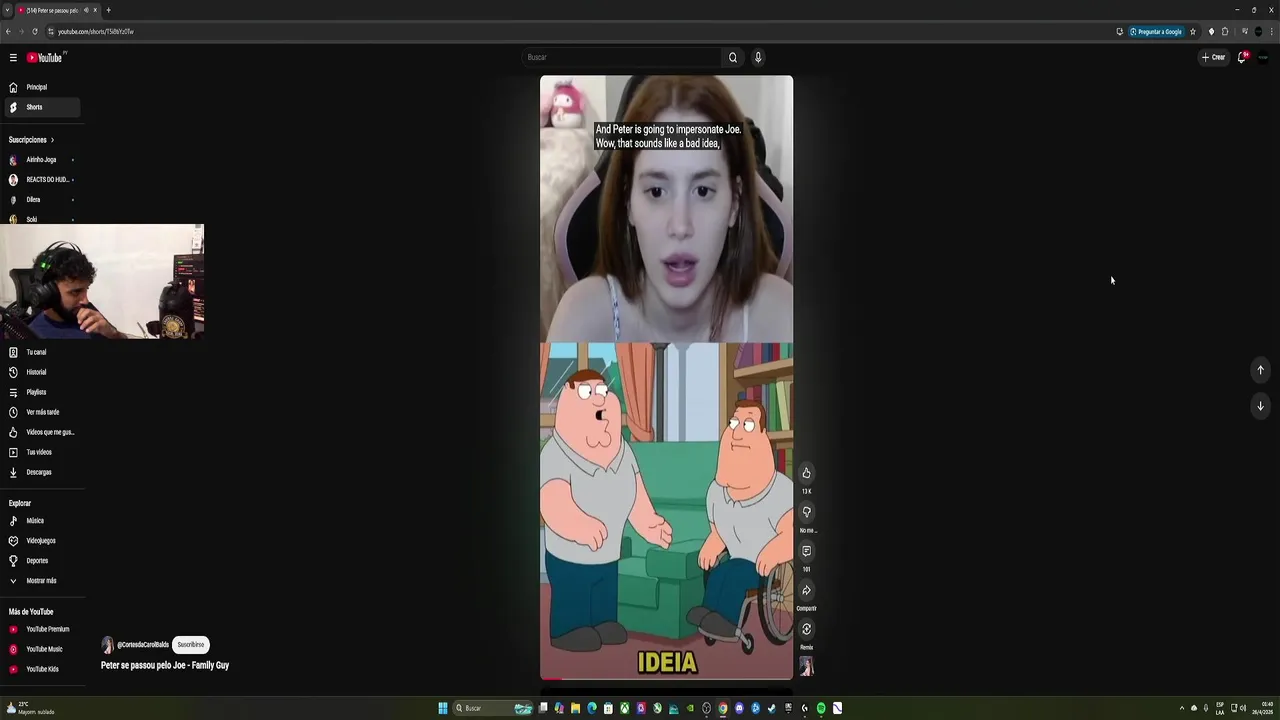Click the Short's red progress bar
The height and width of the screenshot is (720, 1280).
(551, 679)
